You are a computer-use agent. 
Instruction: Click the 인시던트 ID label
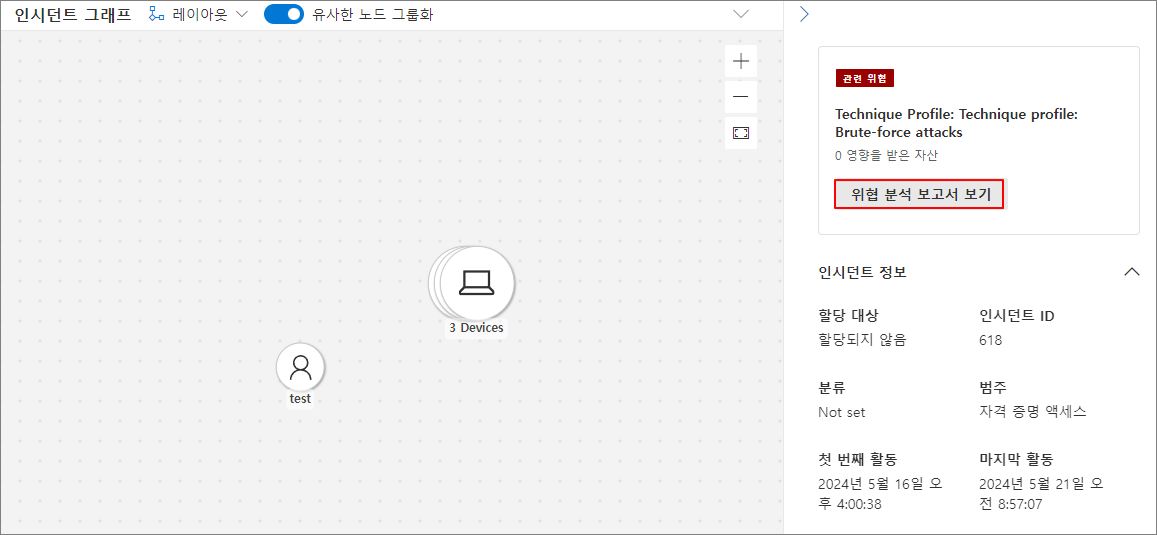[1017, 316]
